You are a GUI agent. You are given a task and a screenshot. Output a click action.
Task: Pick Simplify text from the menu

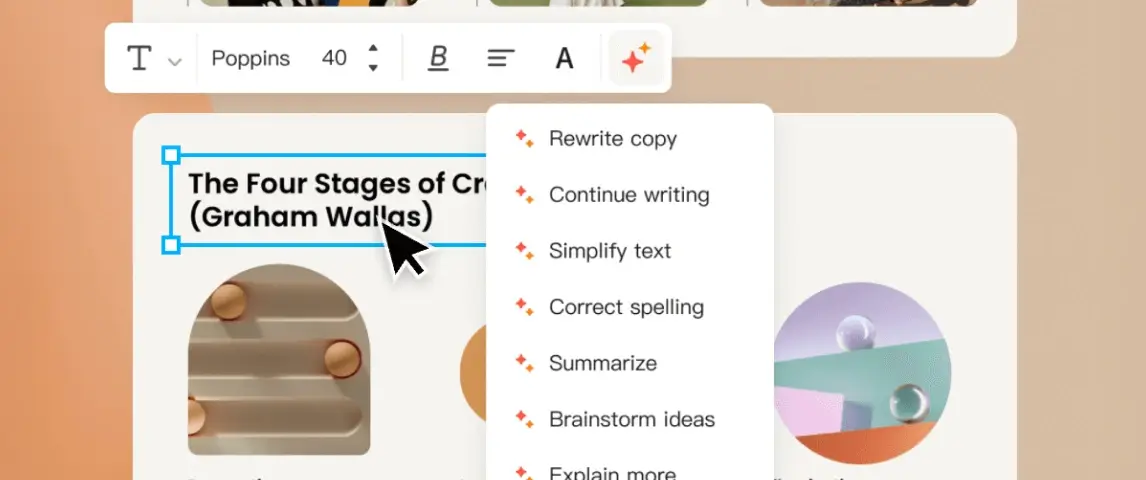(x=609, y=251)
